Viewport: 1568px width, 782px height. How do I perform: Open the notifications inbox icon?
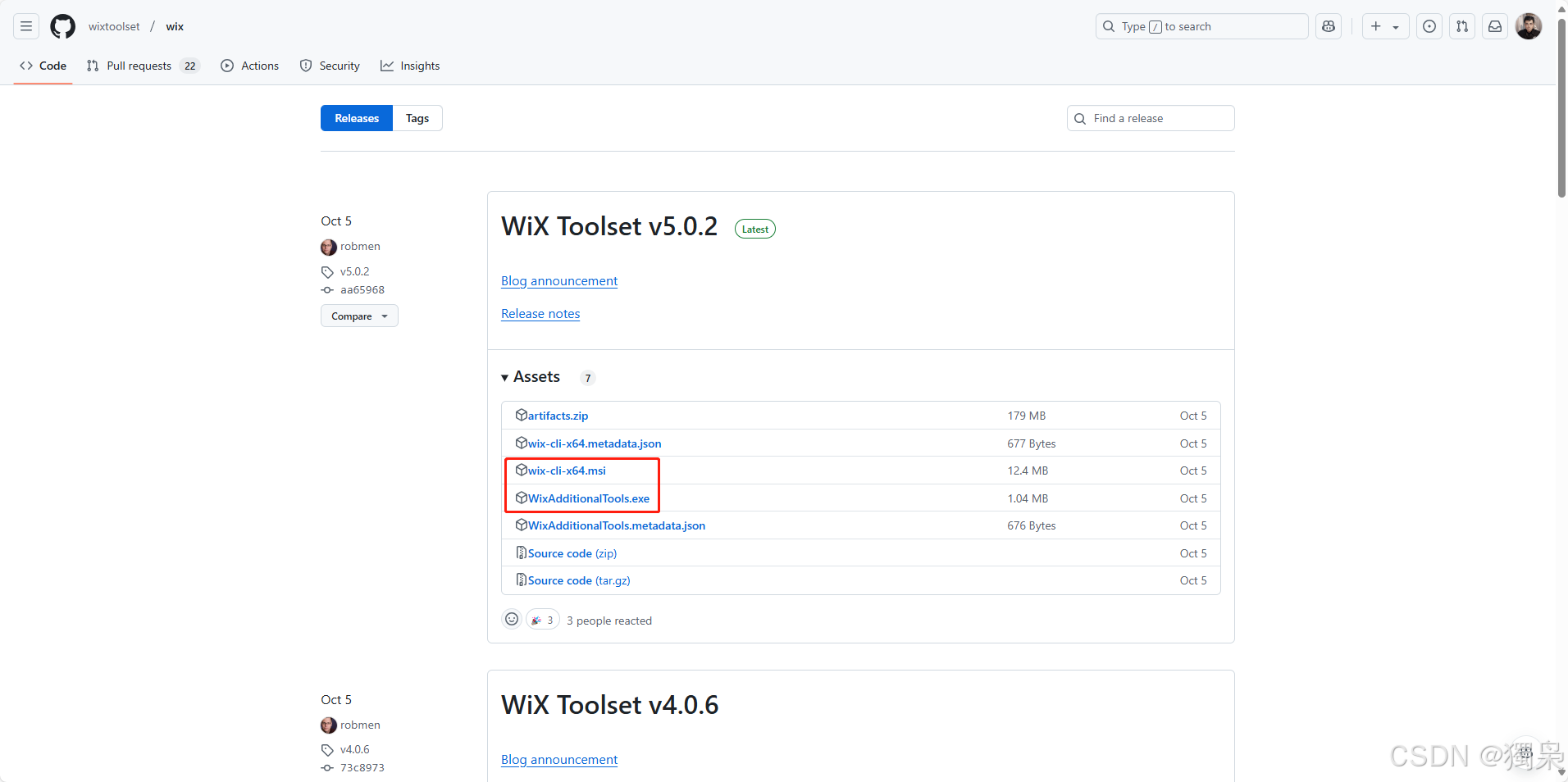pyautogui.click(x=1495, y=26)
